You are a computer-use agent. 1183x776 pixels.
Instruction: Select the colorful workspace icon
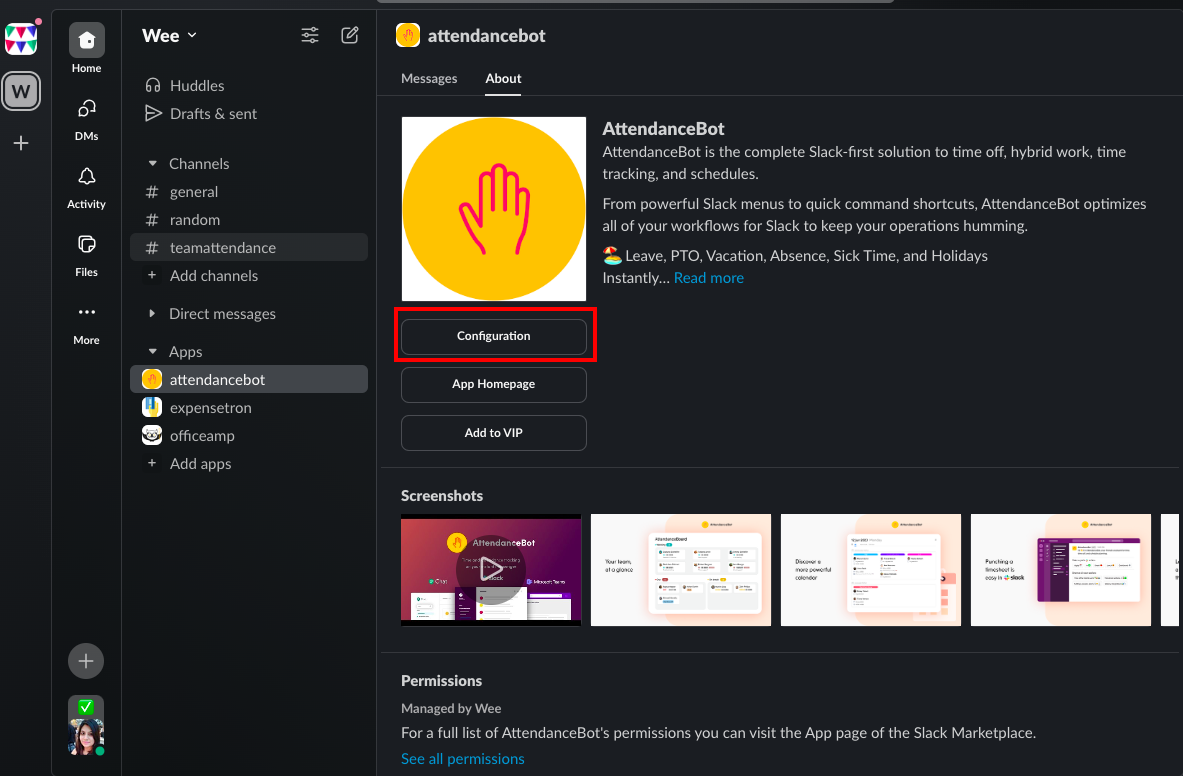click(21, 38)
